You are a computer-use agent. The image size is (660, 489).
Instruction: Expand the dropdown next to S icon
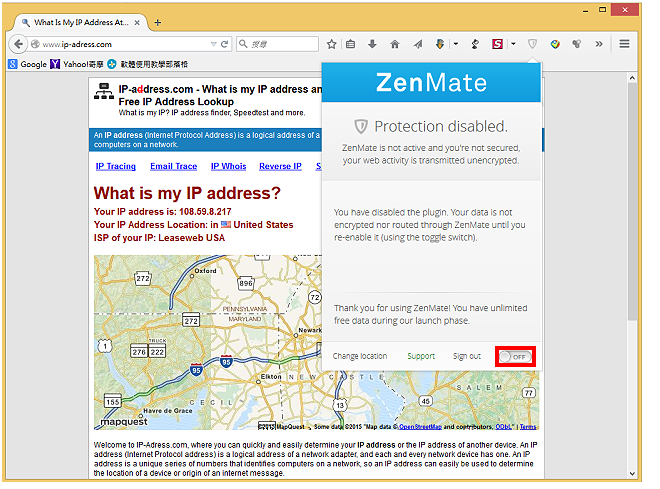[514, 44]
